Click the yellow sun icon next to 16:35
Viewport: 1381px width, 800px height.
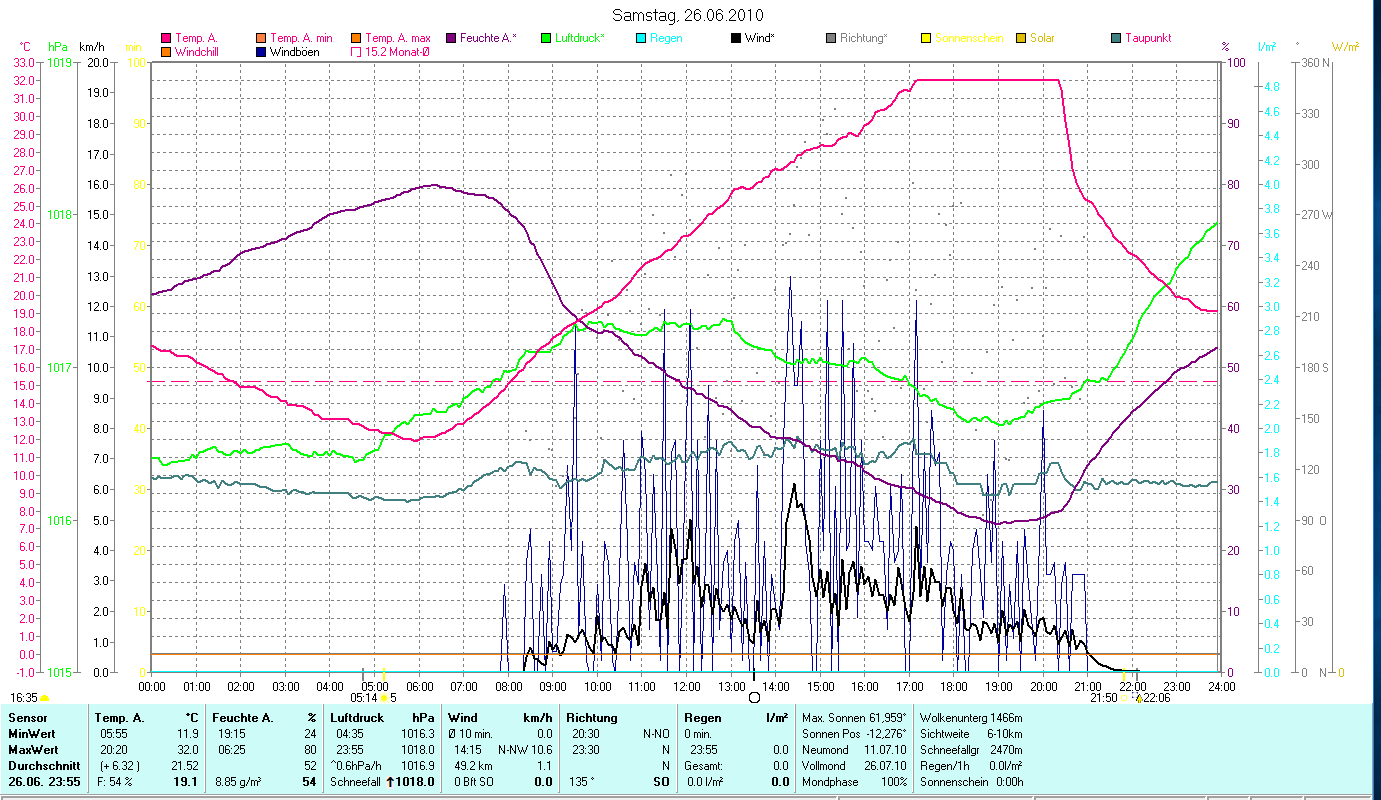pos(45,698)
